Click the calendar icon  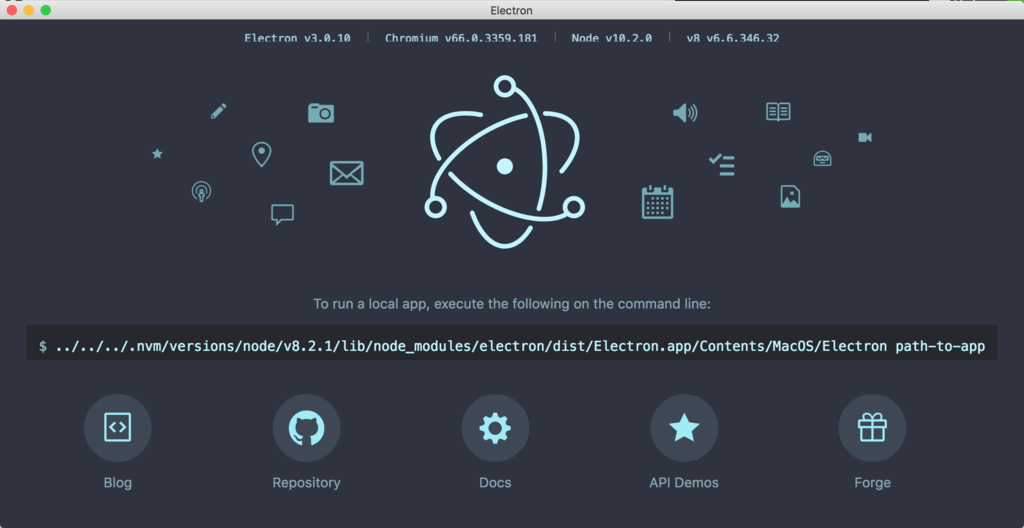(x=658, y=202)
